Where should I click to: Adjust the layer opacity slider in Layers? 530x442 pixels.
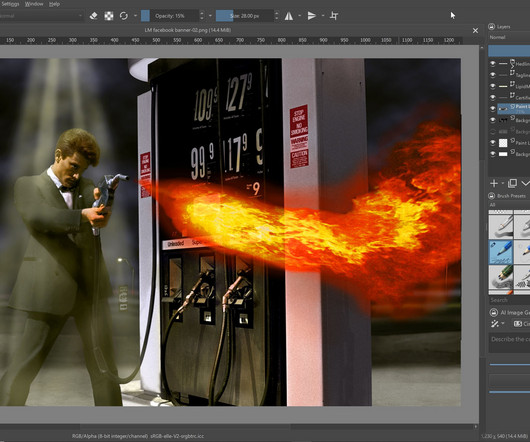tap(509, 51)
